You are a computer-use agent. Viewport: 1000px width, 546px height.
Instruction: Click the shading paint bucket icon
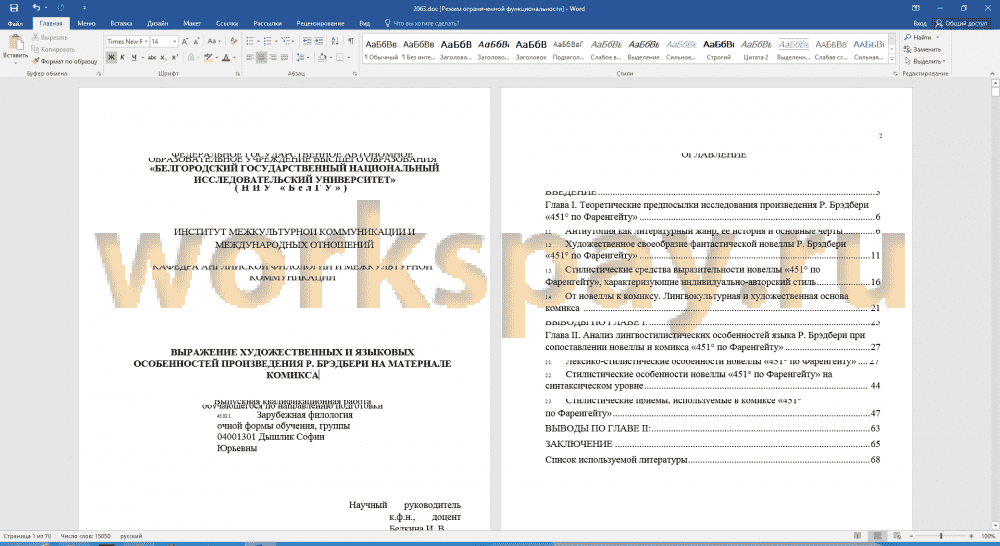tap(321, 57)
